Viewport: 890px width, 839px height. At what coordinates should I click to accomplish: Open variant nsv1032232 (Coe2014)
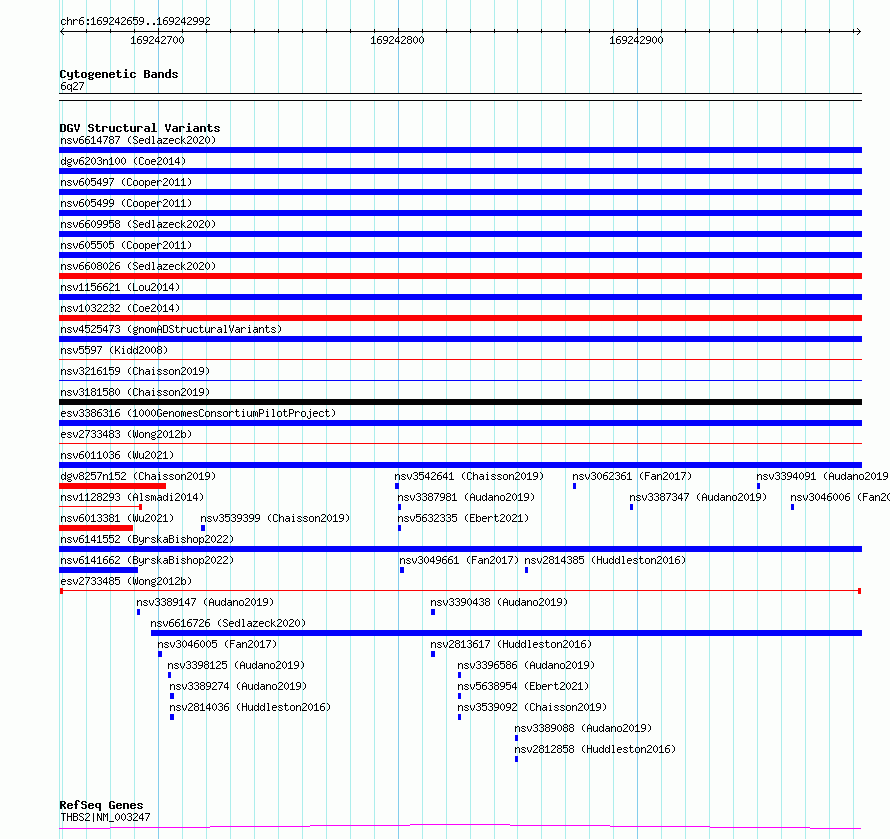(x=120, y=308)
